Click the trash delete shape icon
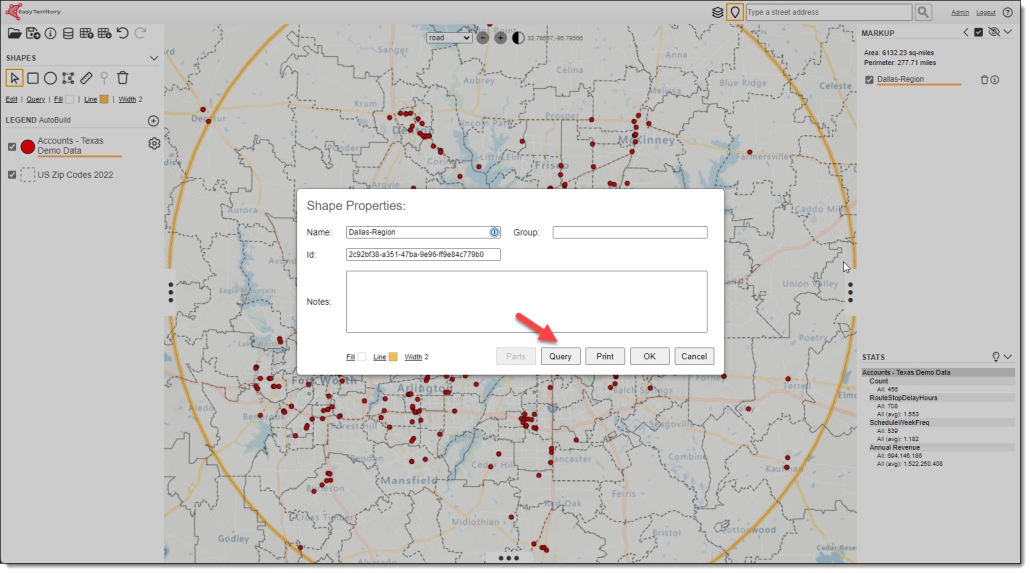Viewport: 1030px width, 573px height. [123, 78]
